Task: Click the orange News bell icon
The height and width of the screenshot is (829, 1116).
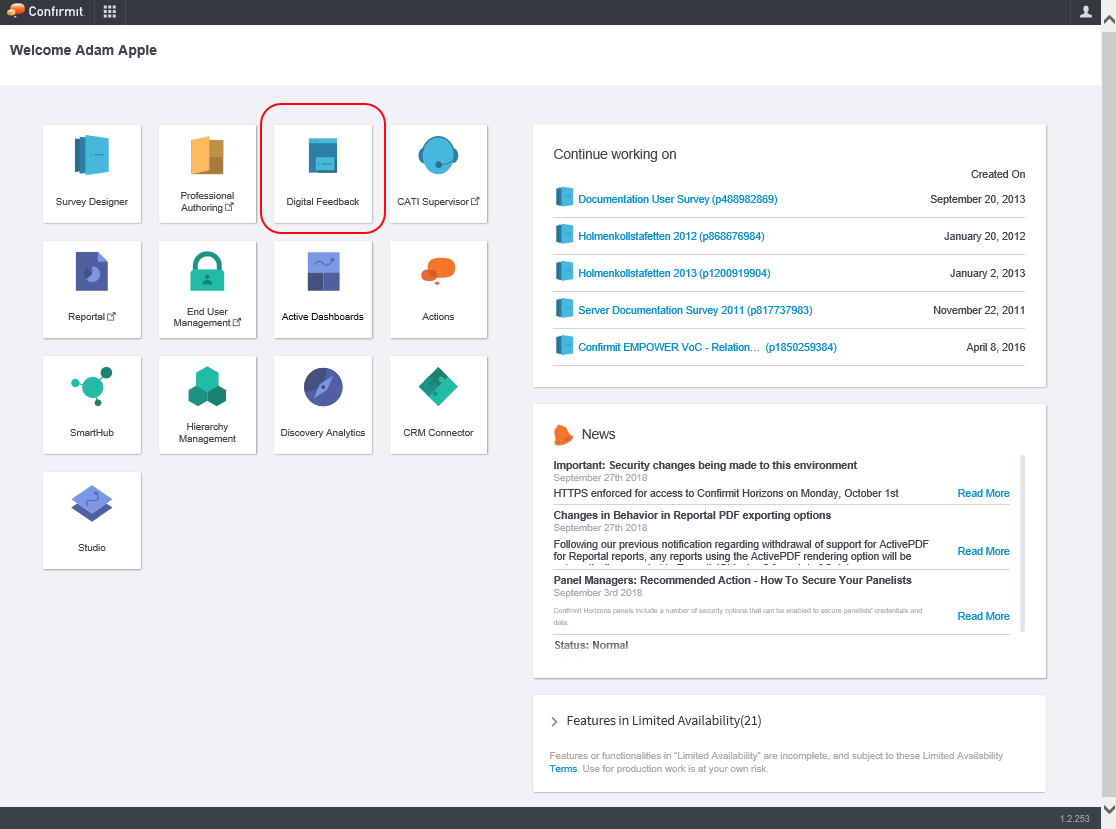Action: pyautogui.click(x=563, y=434)
